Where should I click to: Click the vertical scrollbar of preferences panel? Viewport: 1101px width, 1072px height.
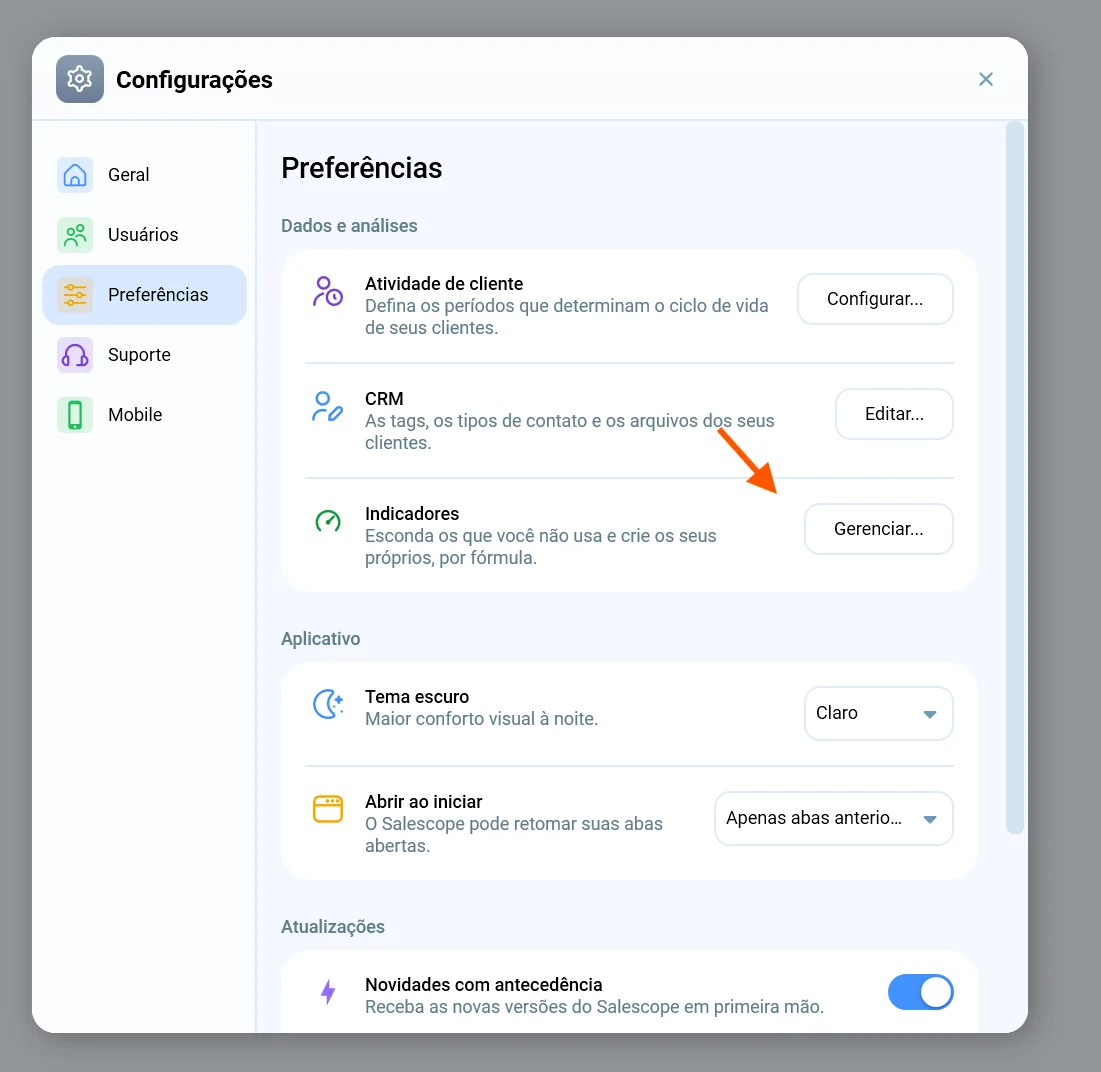[x=1015, y=477]
